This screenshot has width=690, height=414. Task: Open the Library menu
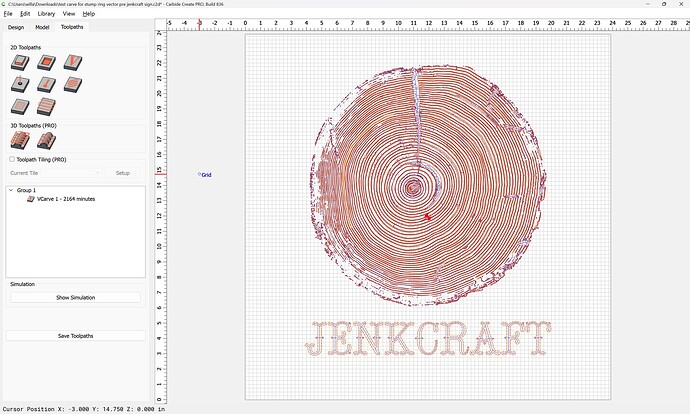[46, 14]
